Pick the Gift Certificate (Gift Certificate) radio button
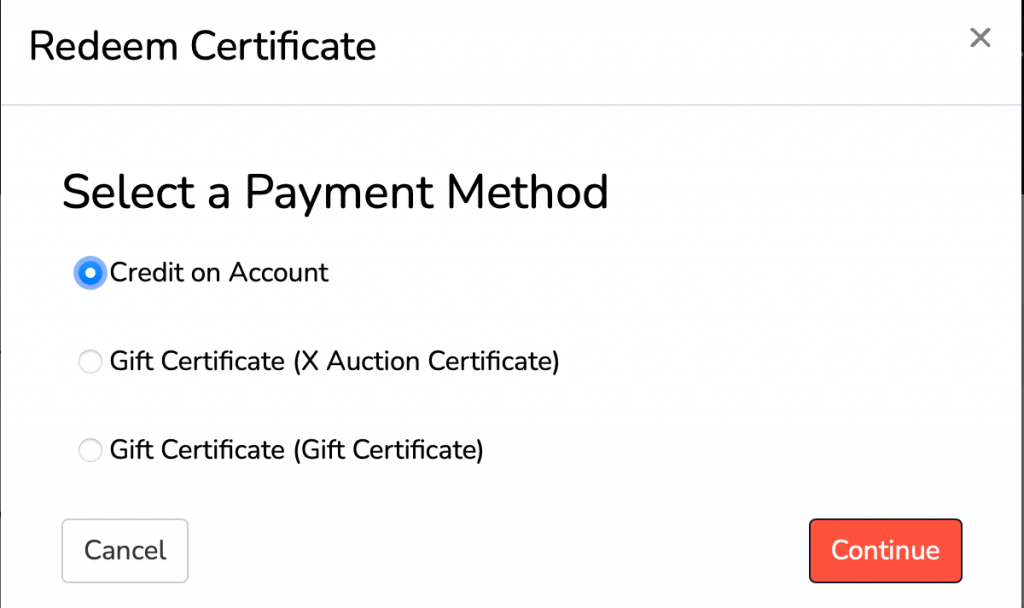The image size is (1024, 608). click(x=90, y=451)
